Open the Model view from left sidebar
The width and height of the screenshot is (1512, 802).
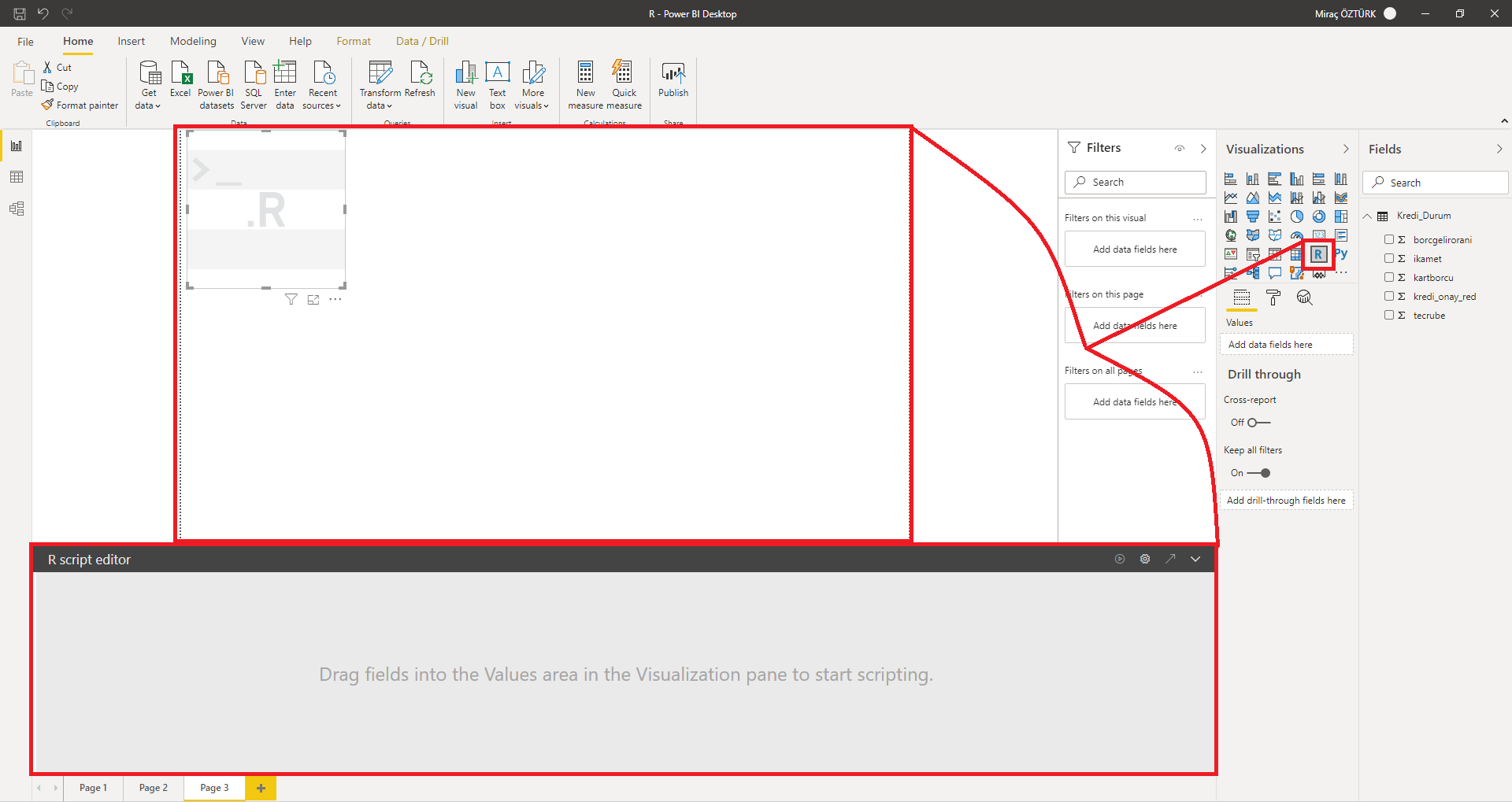tap(17, 209)
